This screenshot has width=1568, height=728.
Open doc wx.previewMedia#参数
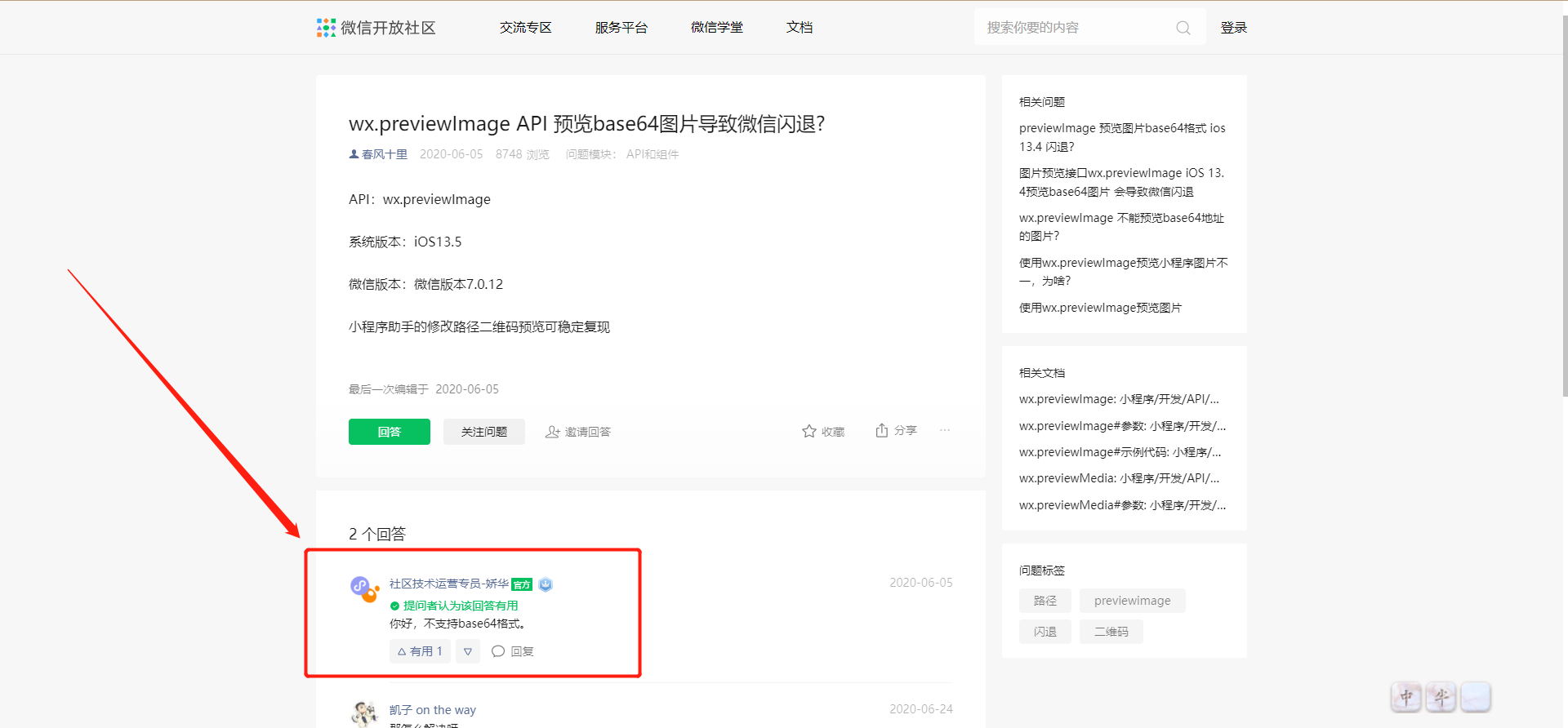click(1122, 505)
